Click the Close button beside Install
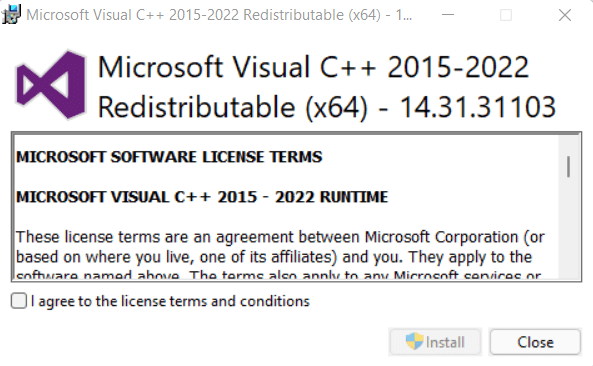Viewport: 593px width, 366px height. 535,342
